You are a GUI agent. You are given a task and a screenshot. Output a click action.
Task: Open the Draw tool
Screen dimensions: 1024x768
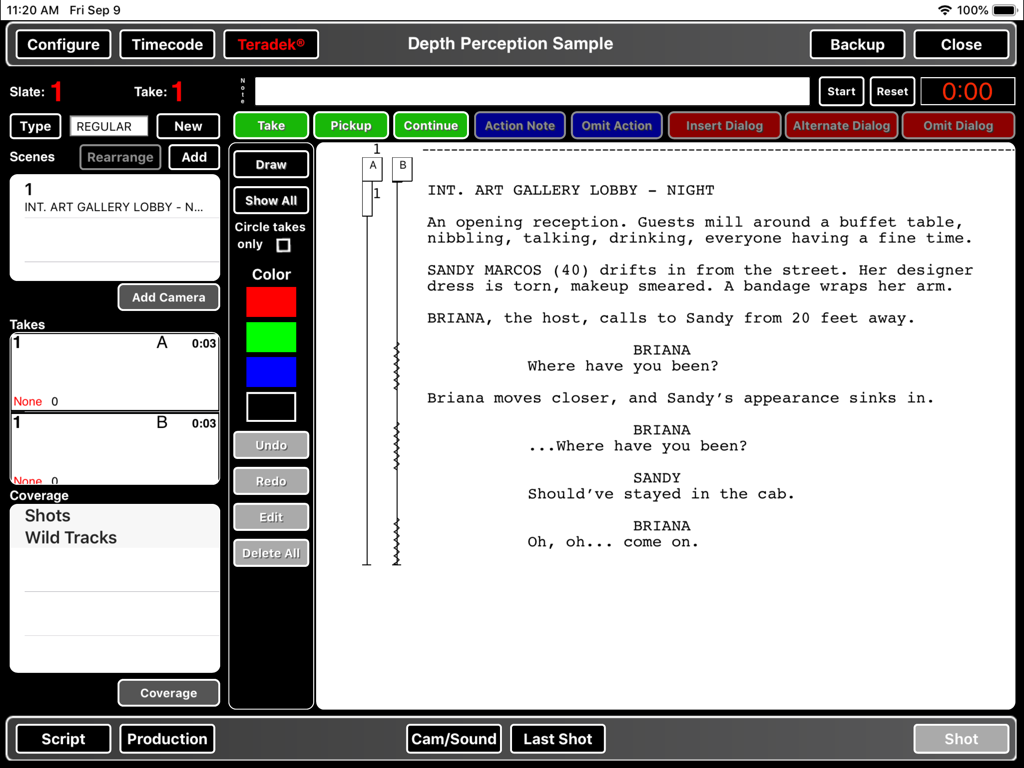[270, 164]
